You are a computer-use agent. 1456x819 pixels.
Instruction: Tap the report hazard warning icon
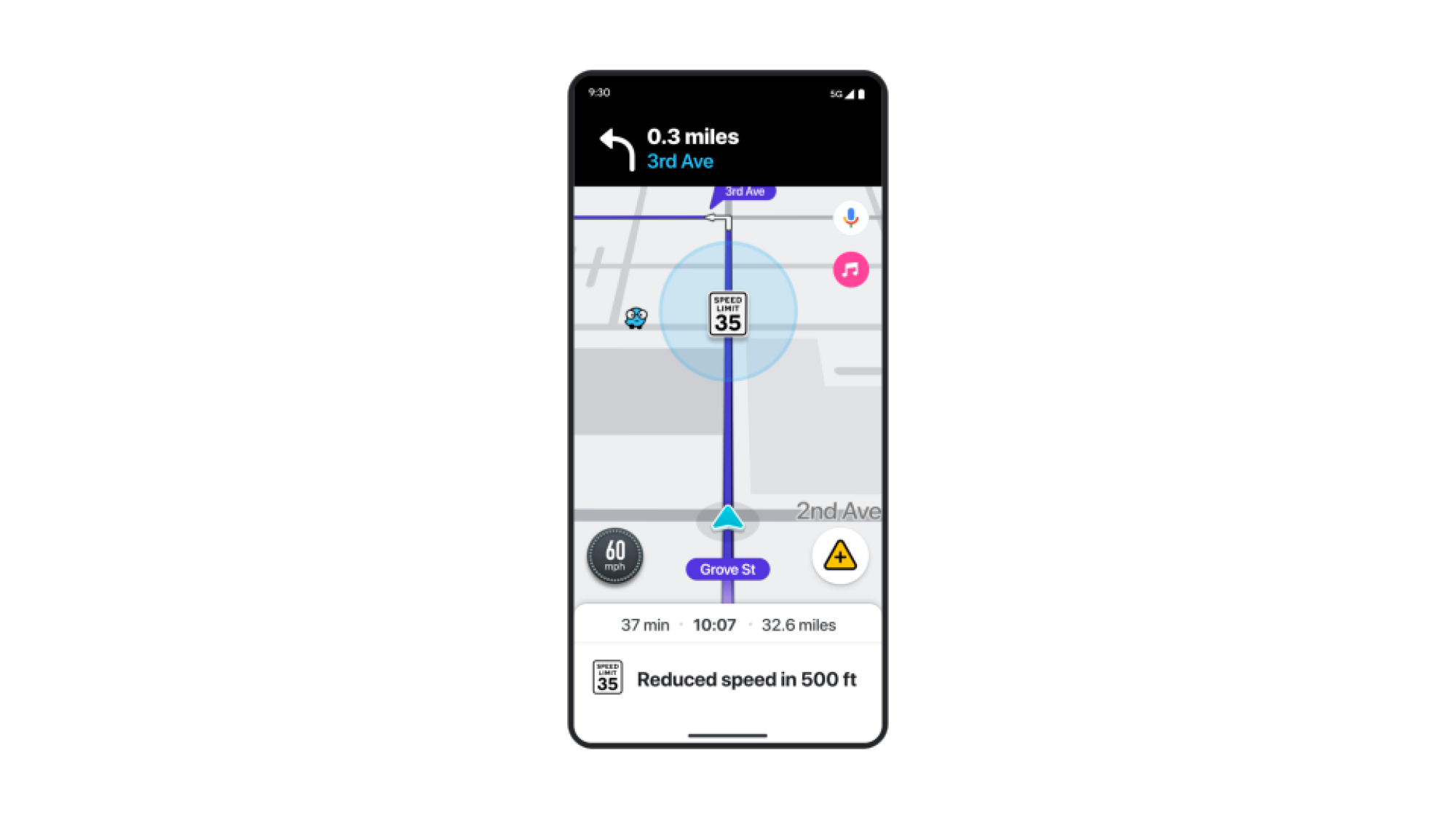[x=840, y=557]
